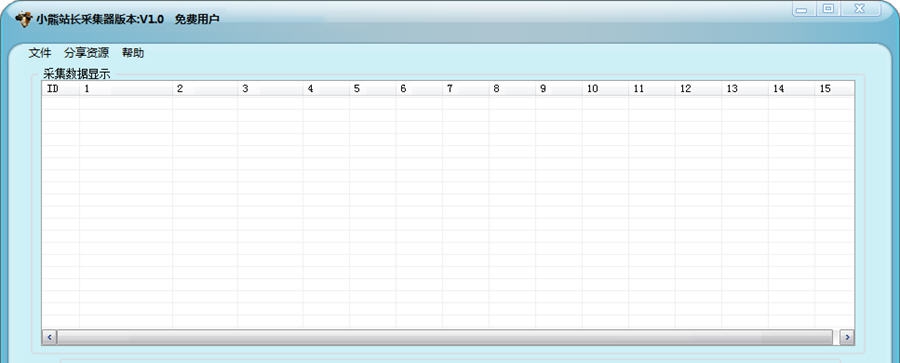This screenshot has width=900, height=363.
Task: Select column header 7
Action: 465,88
